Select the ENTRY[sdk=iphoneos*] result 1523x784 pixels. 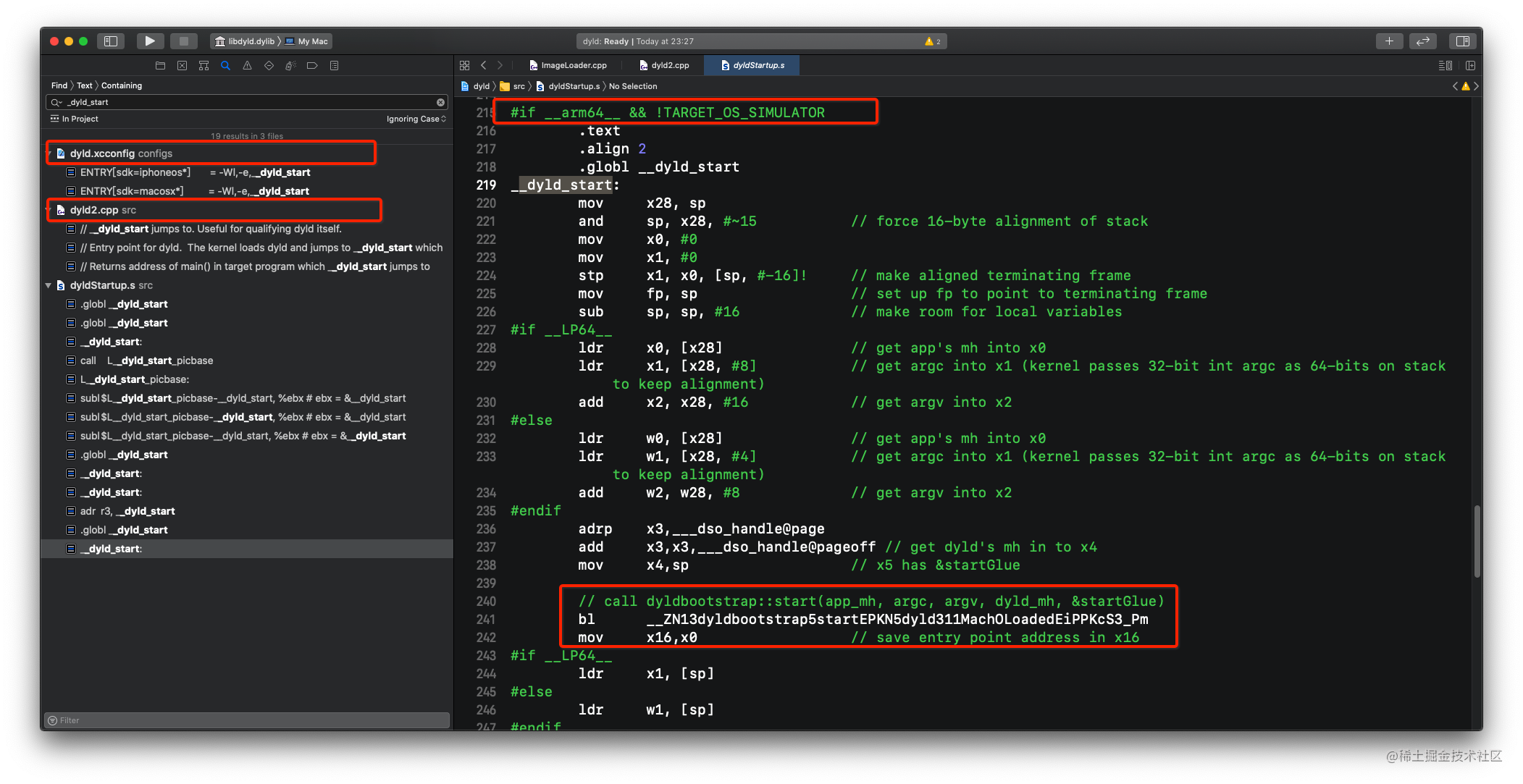click(246, 172)
